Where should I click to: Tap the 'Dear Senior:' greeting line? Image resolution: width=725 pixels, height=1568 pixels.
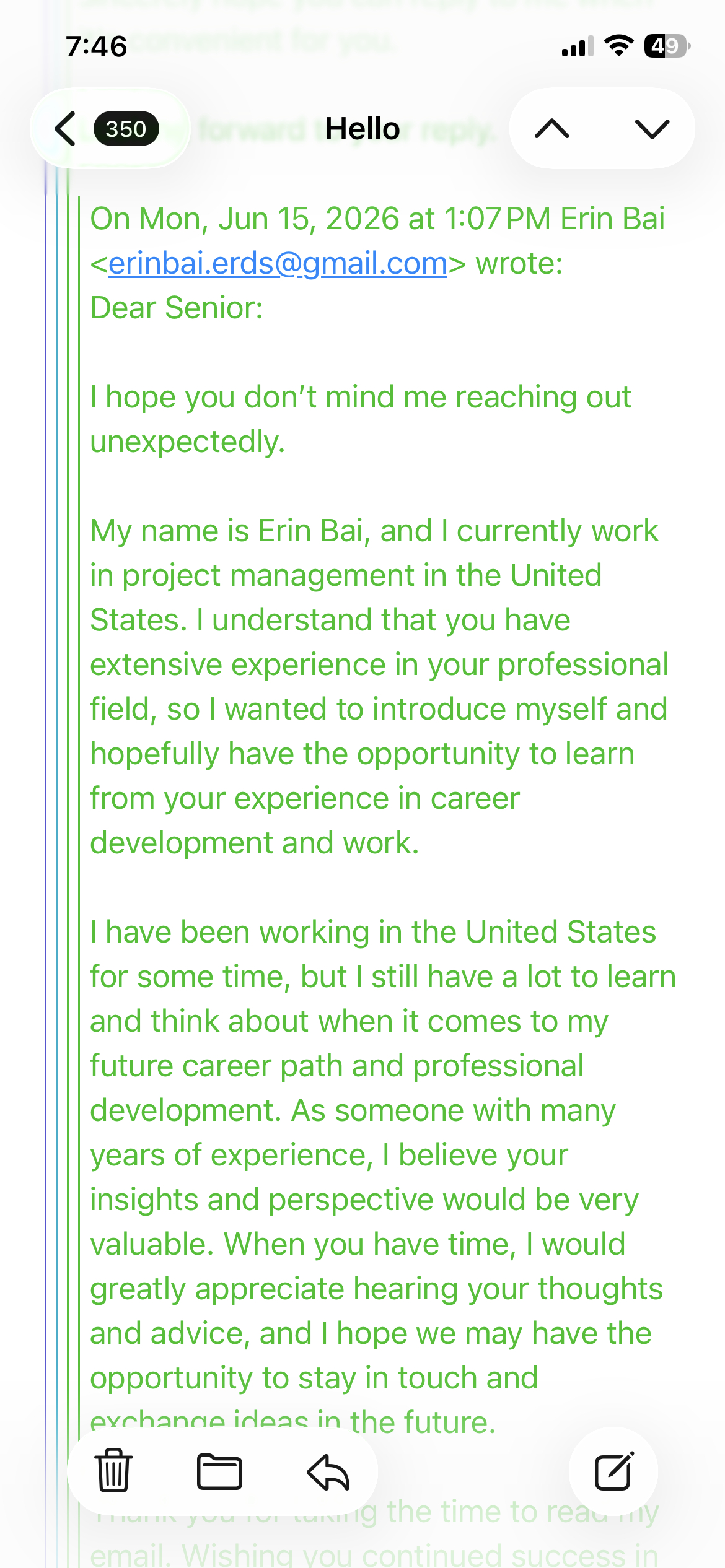177,308
